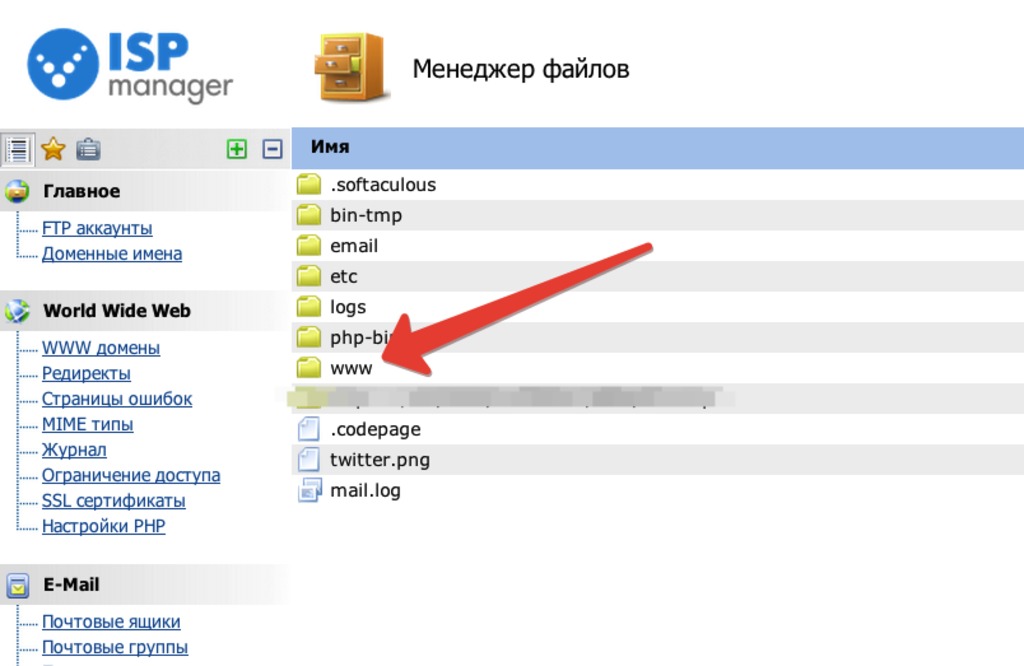Collapse the World Wide Web section header
This screenshot has height=666, width=1024.
116,311
